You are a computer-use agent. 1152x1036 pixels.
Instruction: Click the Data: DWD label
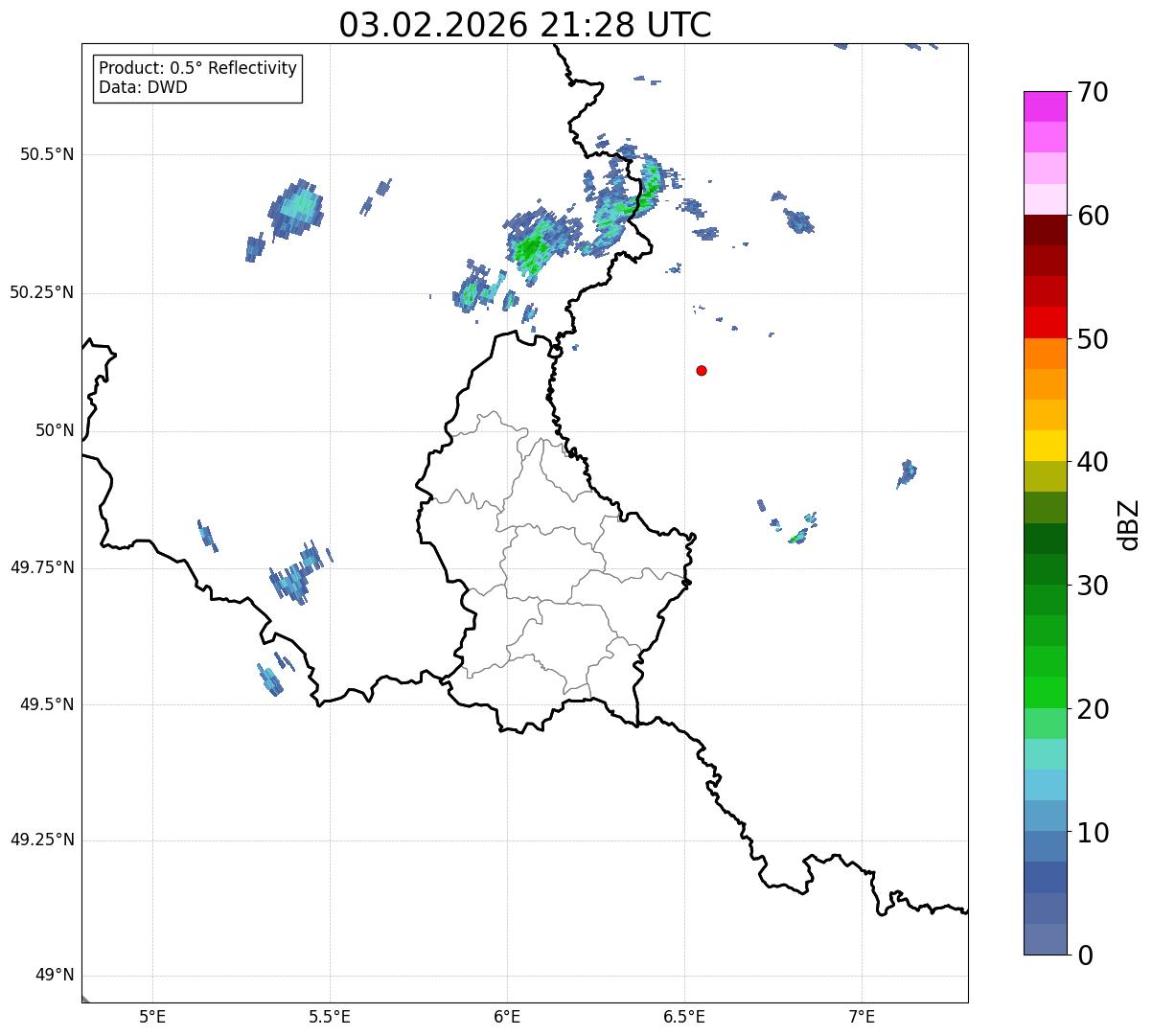coord(144,87)
